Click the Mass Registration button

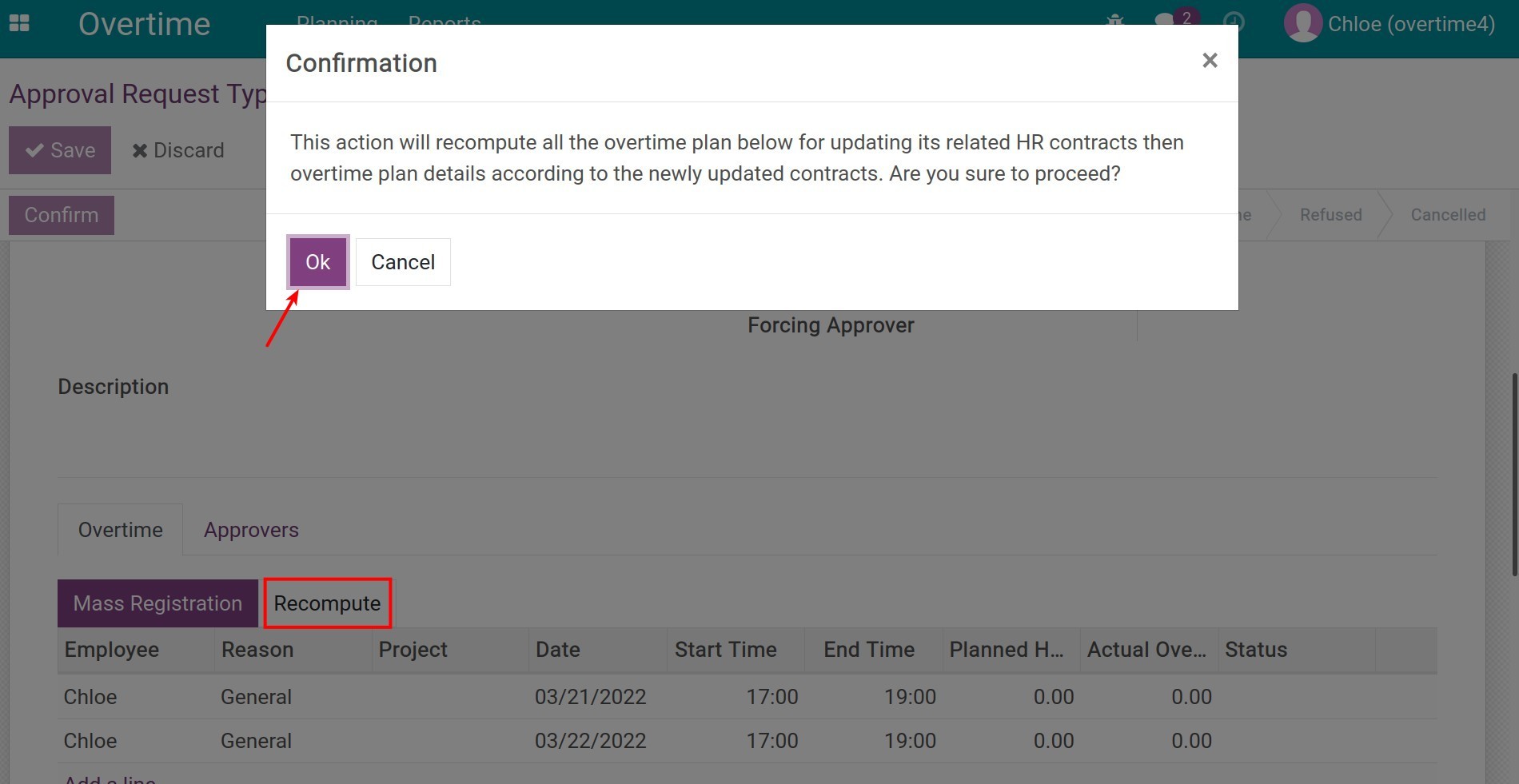click(x=157, y=603)
